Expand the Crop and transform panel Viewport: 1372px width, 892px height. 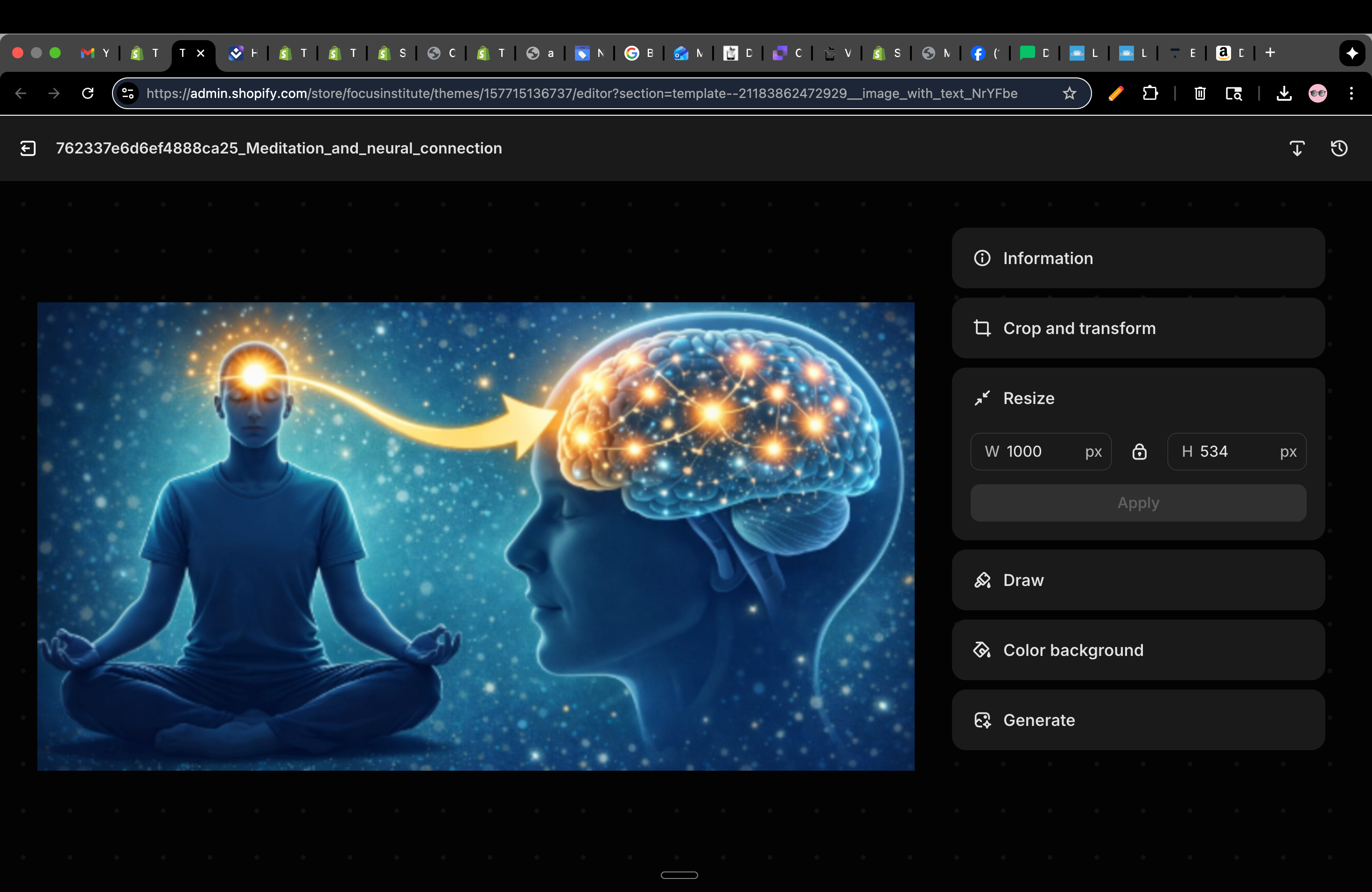1138,328
